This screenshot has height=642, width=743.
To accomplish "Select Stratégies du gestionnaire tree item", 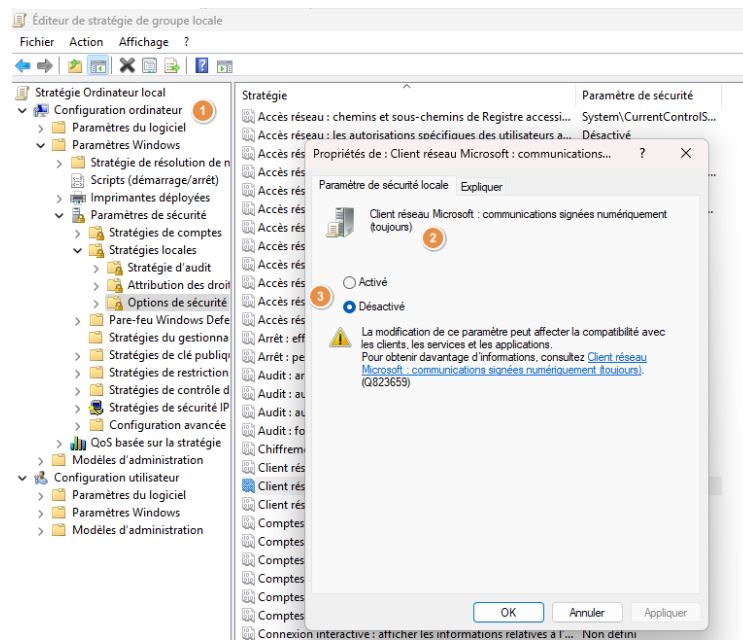I will point(169,337).
